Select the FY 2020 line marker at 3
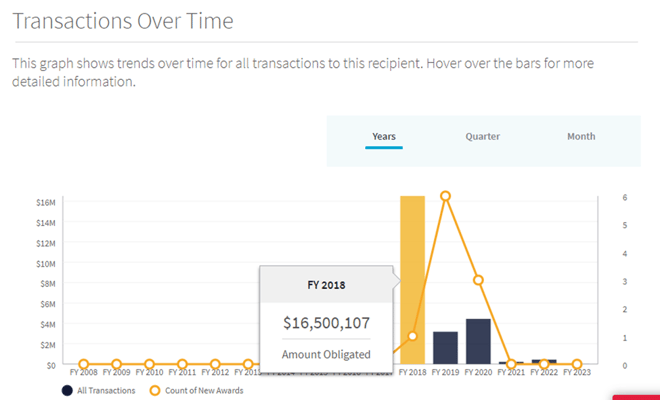The height and width of the screenshot is (400, 660). pyautogui.click(x=478, y=280)
